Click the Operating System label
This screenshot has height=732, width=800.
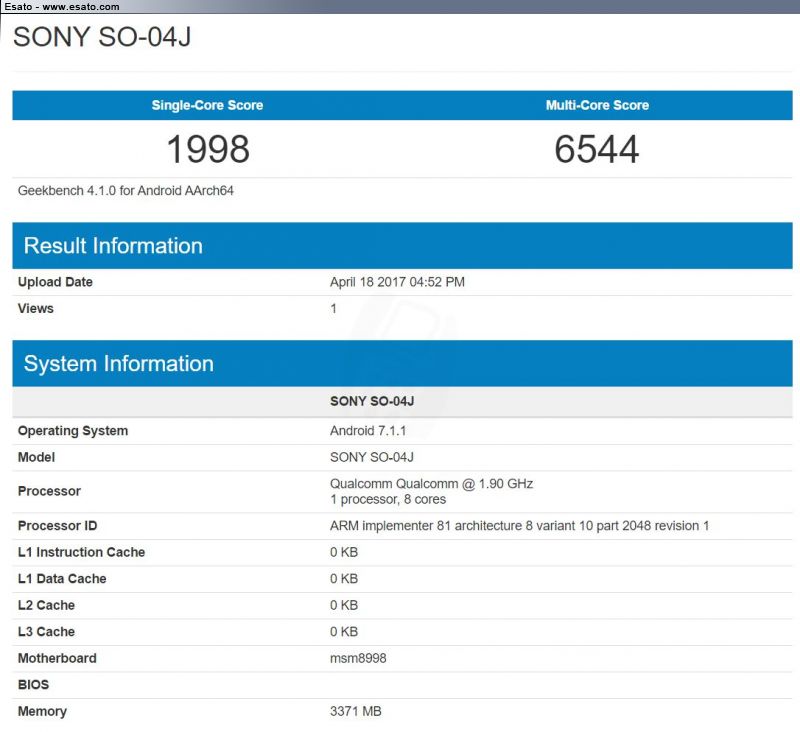(x=73, y=431)
